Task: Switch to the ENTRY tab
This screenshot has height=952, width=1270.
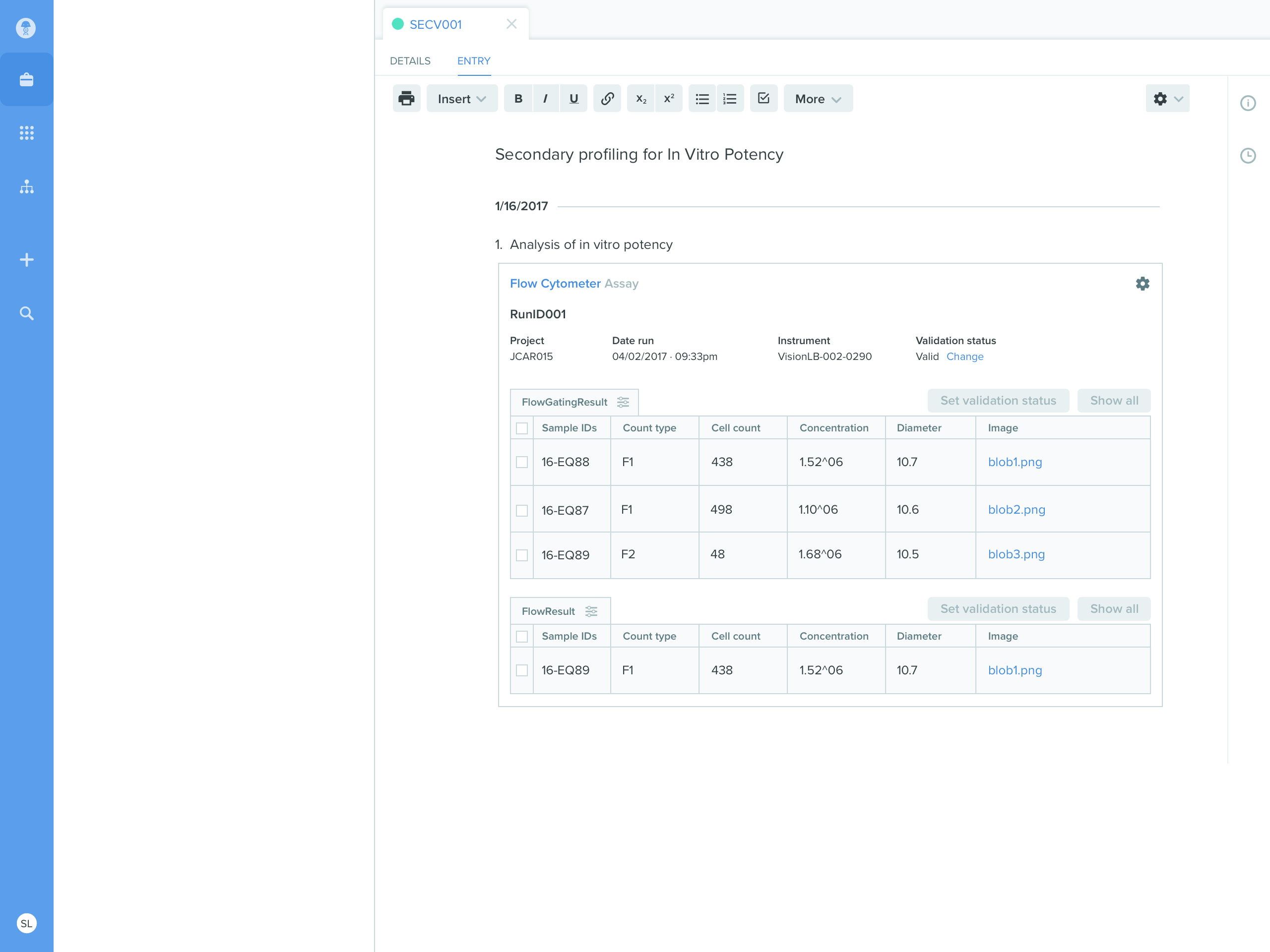Action: 474,61
